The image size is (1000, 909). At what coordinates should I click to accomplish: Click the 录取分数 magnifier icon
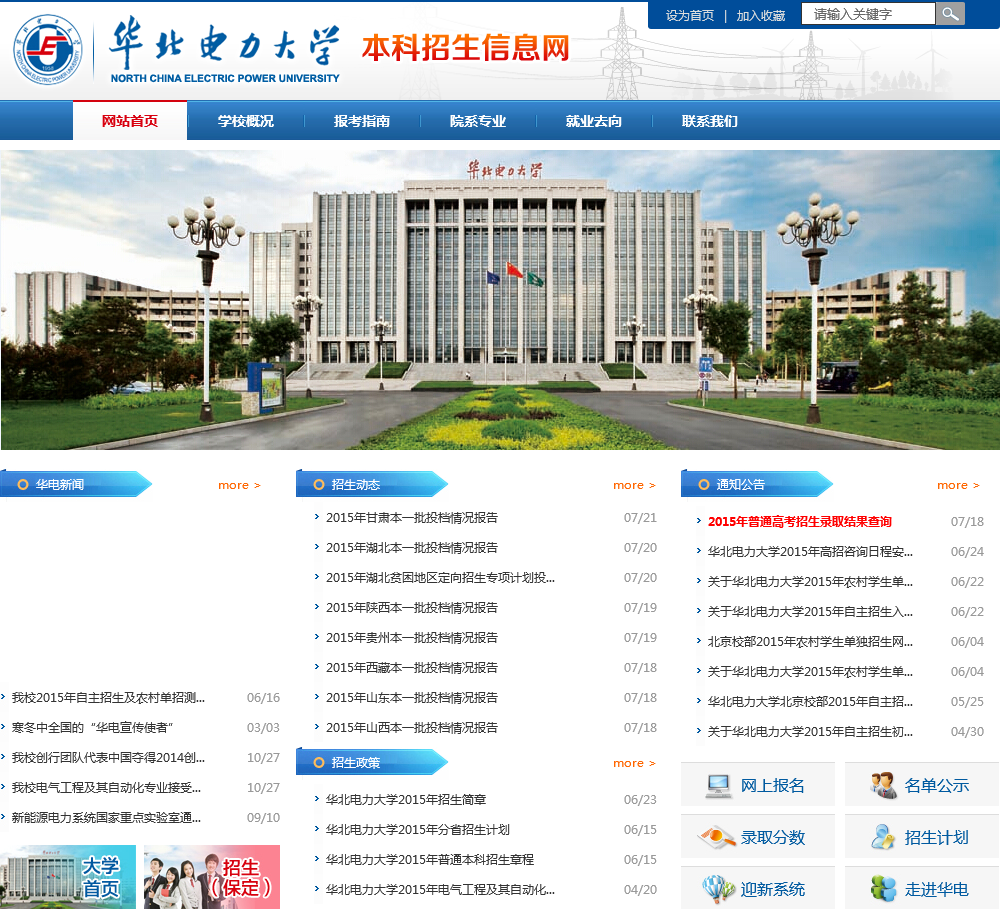coord(717,837)
